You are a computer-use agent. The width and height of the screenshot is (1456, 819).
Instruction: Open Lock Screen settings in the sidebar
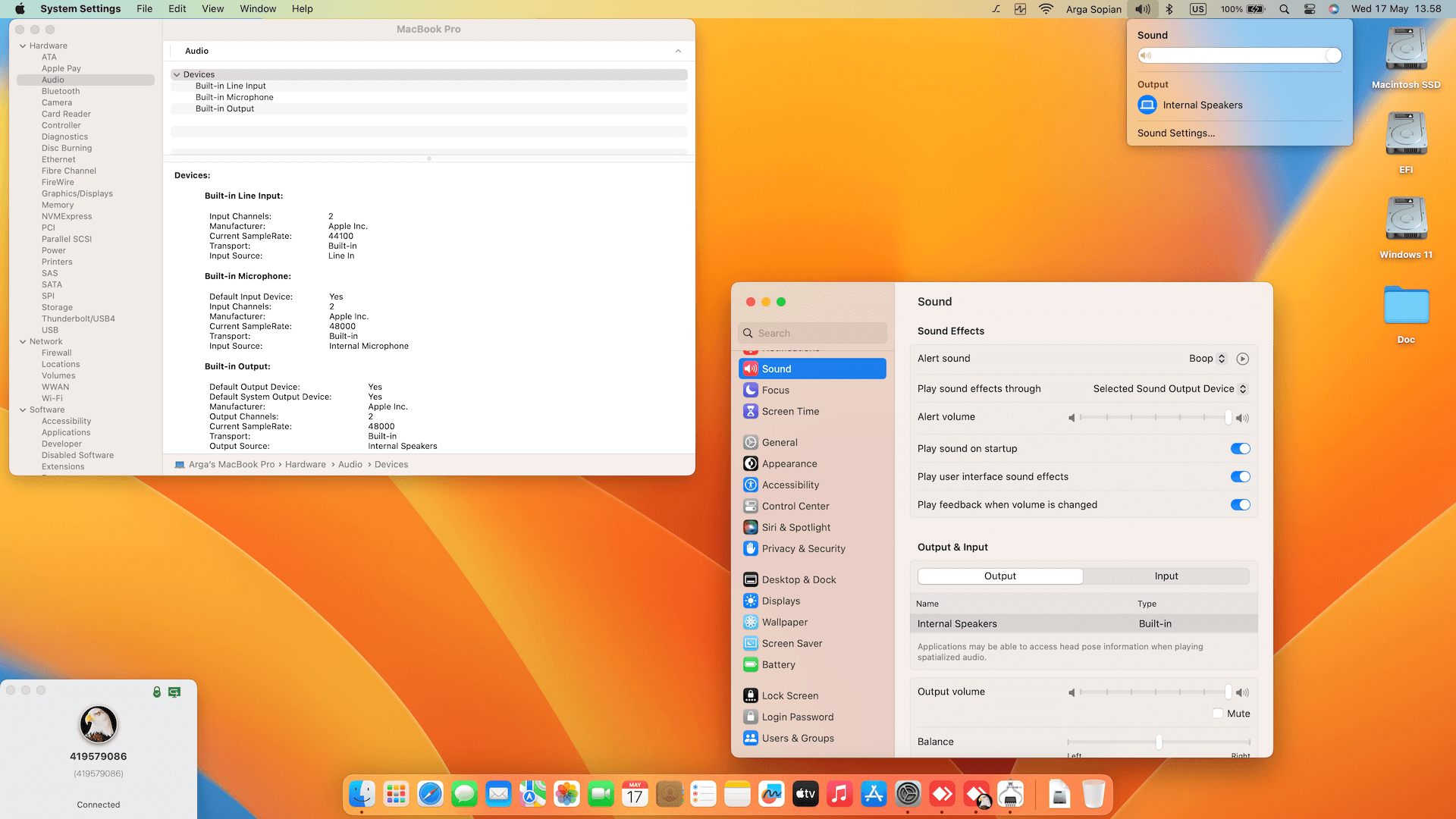point(812,695)
